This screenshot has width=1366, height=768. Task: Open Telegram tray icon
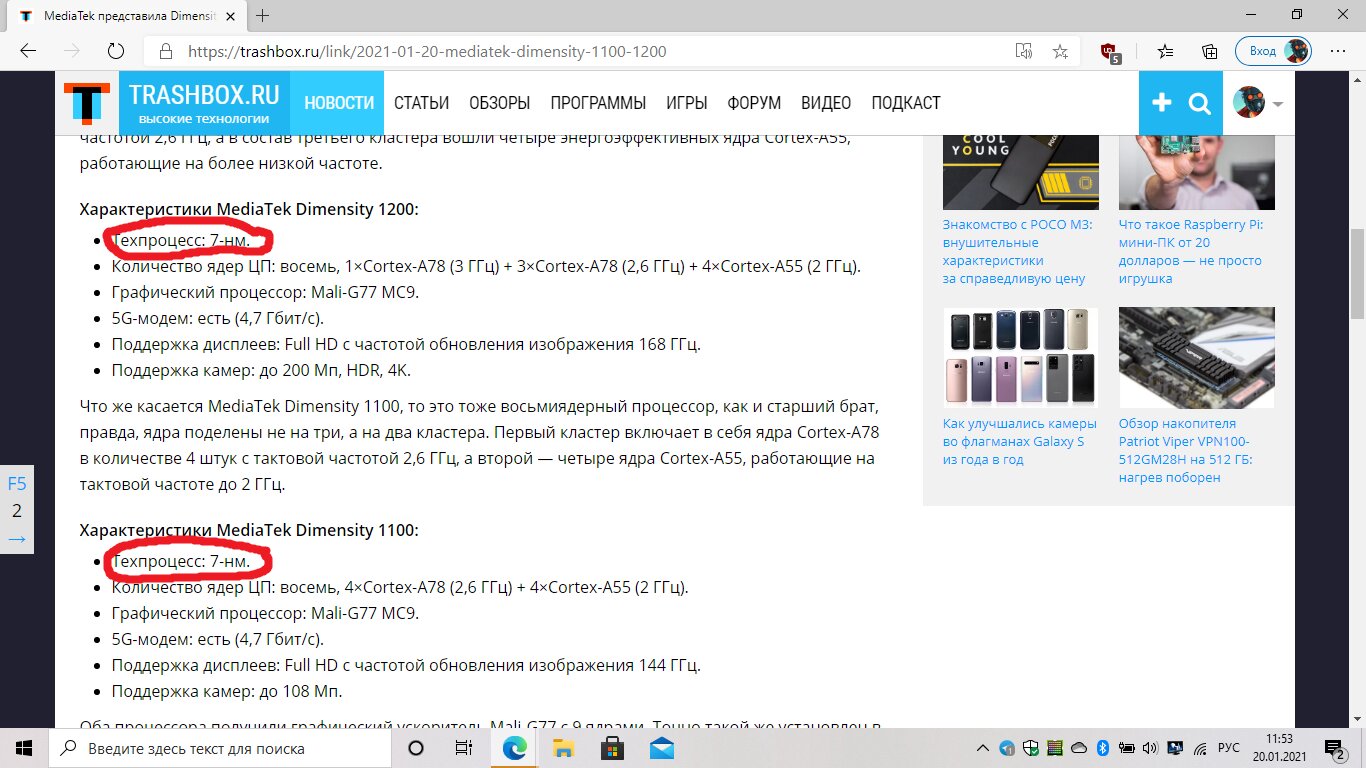coord(1007,748)
